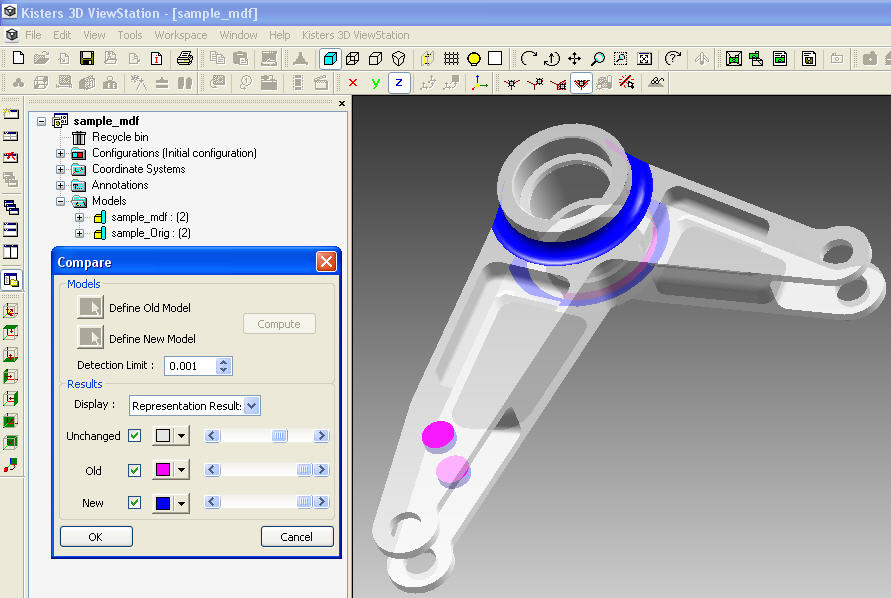Click Cancel in the Compare dialog
This screenshot has width=891, height=598.
[297, 537]
